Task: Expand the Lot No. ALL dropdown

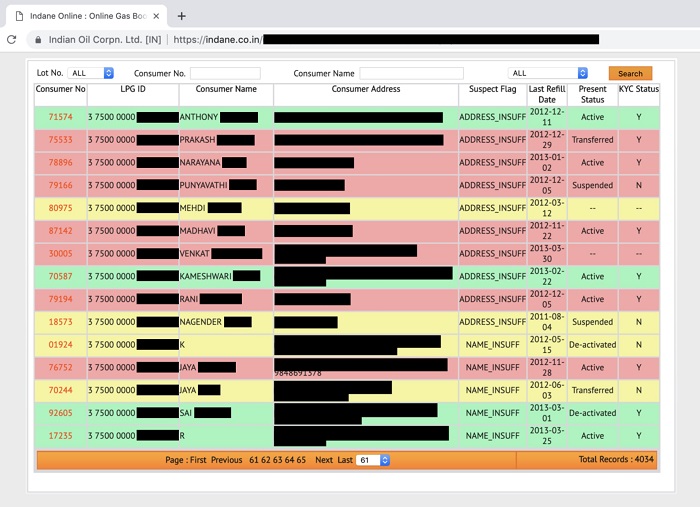Action: pyautogui.click(x=91, y=73)
